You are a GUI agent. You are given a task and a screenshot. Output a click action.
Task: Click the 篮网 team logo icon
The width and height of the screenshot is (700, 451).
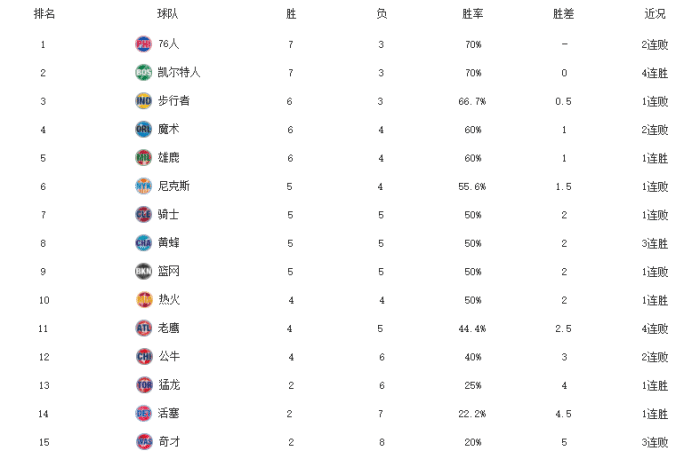[x=143, y=271]
